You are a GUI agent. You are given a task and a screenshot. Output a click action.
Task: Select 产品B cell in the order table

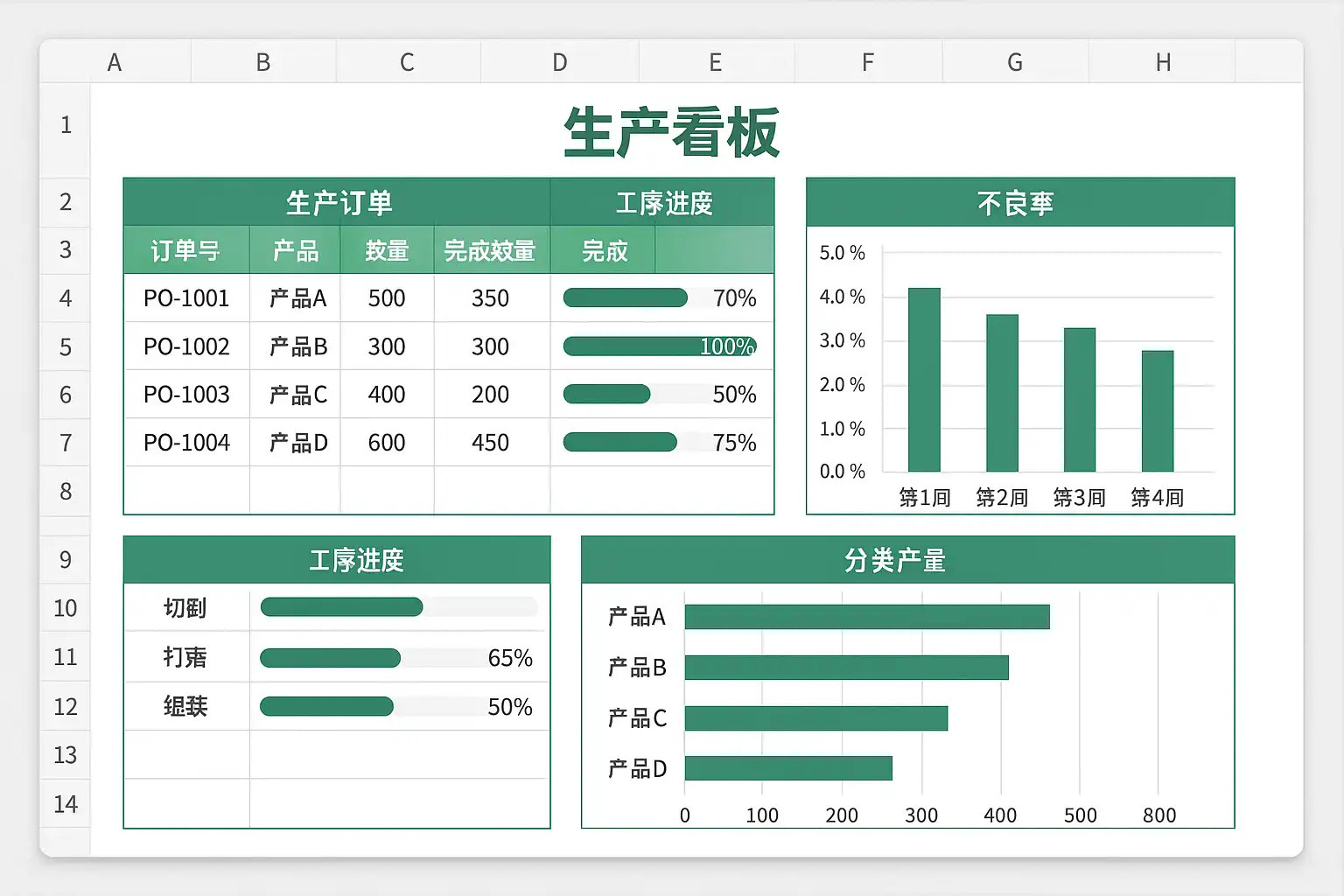coord(296,346)
